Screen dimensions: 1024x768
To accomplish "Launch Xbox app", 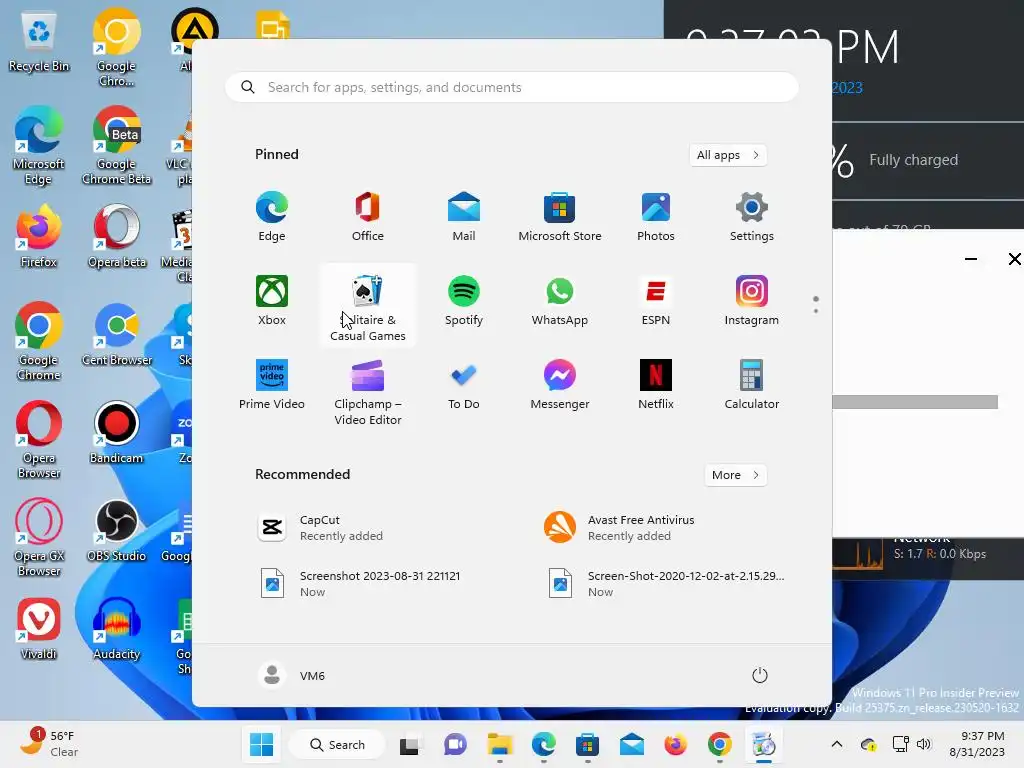I will tap(272, 301).
